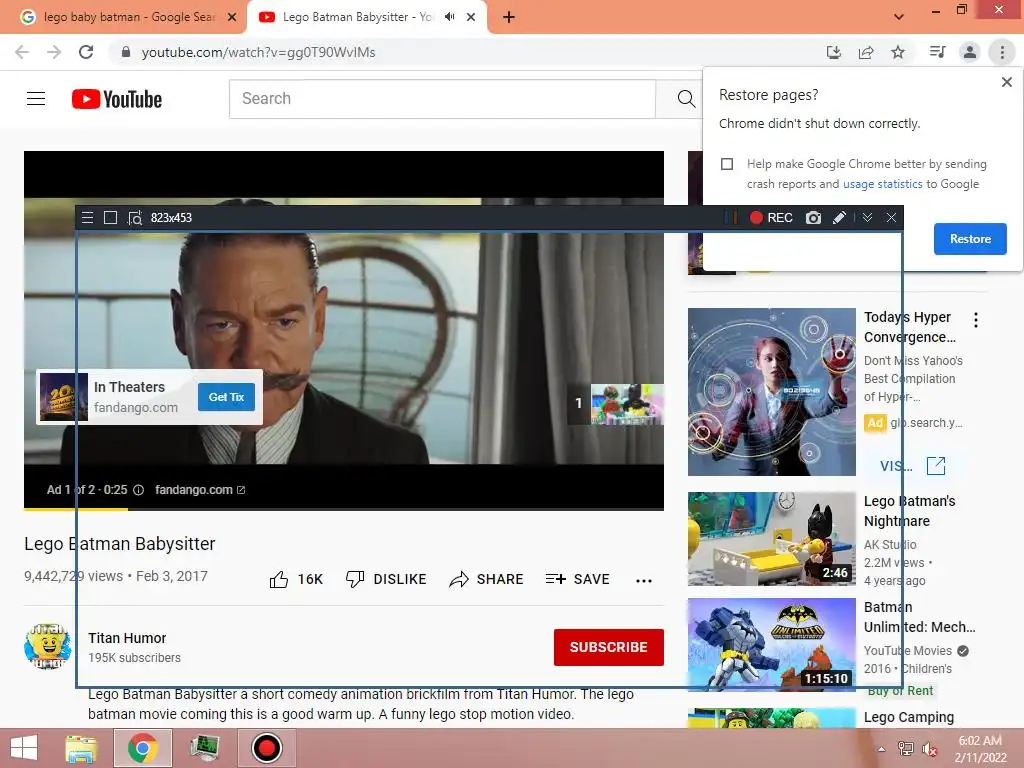Dislike the video
Viewport: 1024px width, 768px height.
pyautogui.click(x=386, y=579)
